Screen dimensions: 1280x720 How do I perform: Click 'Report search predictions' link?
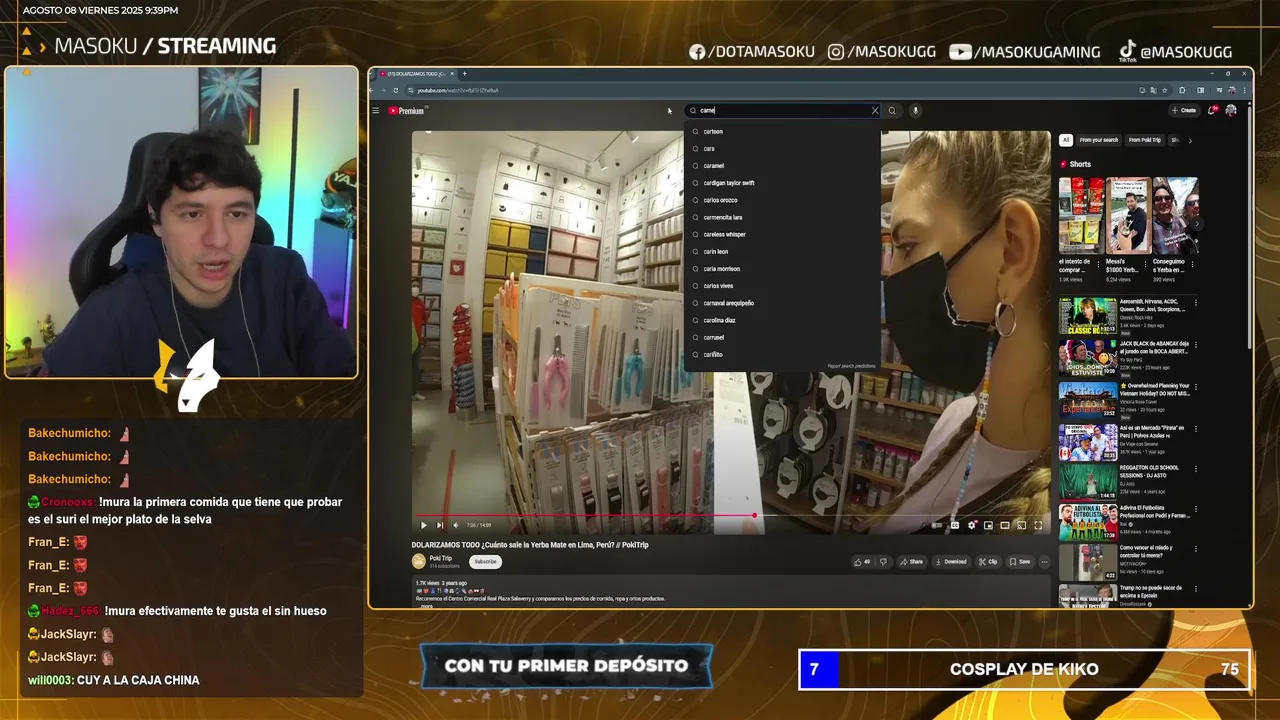pyautogui.click(x=851, y=366)
